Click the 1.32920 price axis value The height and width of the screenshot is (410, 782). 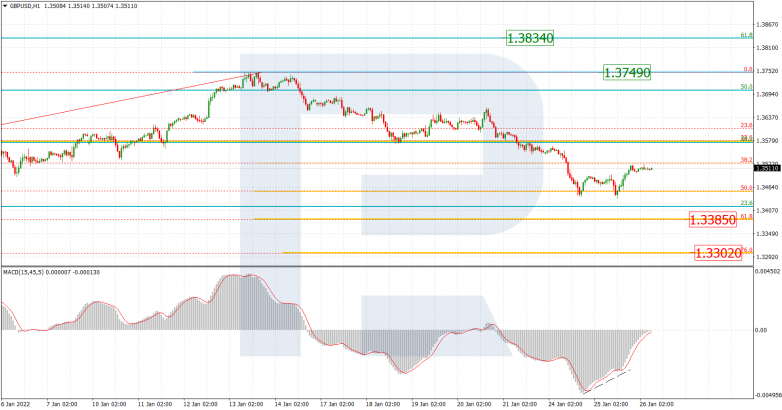point(767,257)
